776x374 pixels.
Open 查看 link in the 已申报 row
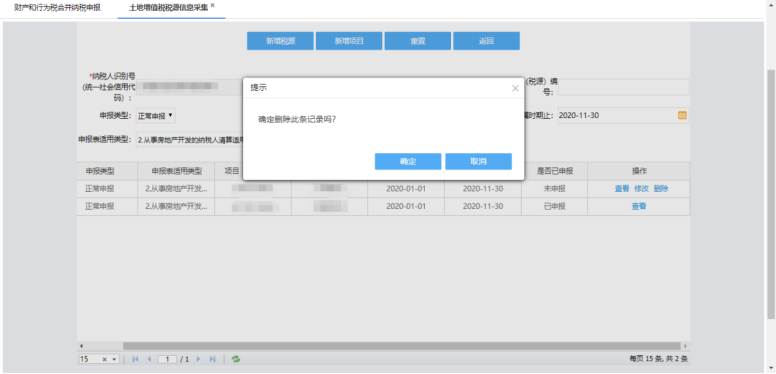tap(638, 206)
